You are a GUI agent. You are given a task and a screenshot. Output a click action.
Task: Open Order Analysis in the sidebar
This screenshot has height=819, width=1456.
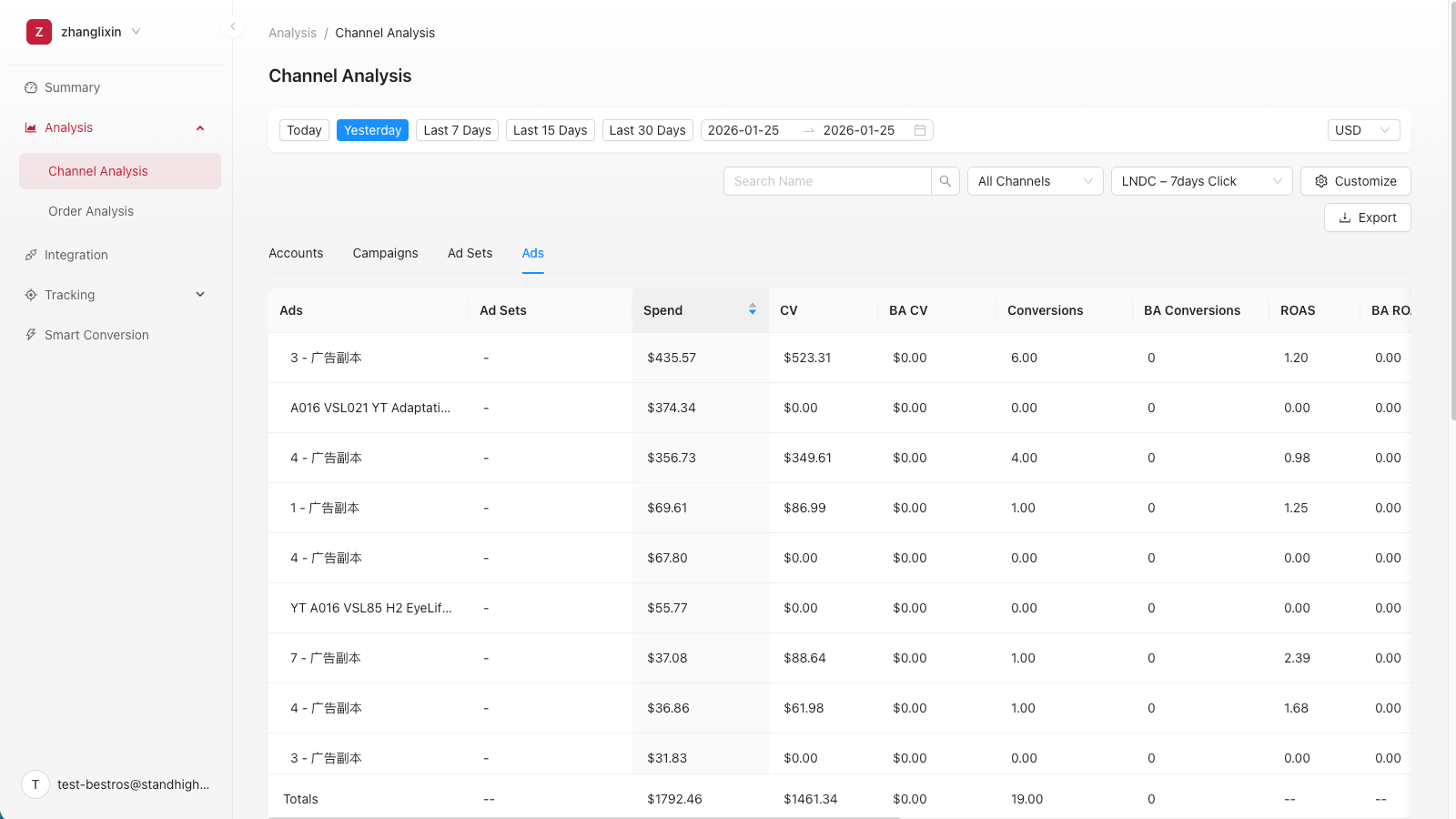pyautogui.click(x=91, y=211)
